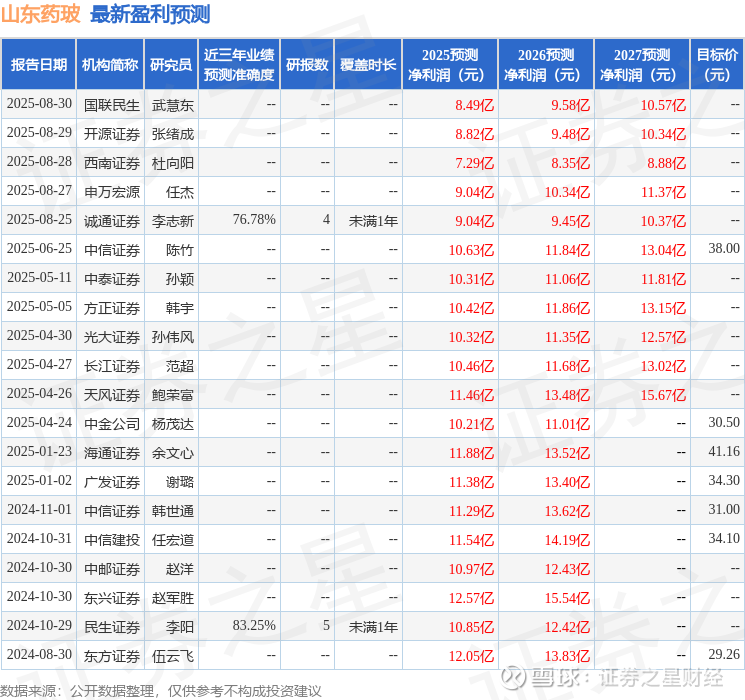The height and width of the screenshot is (700, 745).
Task: Select the 中邮证券 institution cell
Action: tap(112, 569)
